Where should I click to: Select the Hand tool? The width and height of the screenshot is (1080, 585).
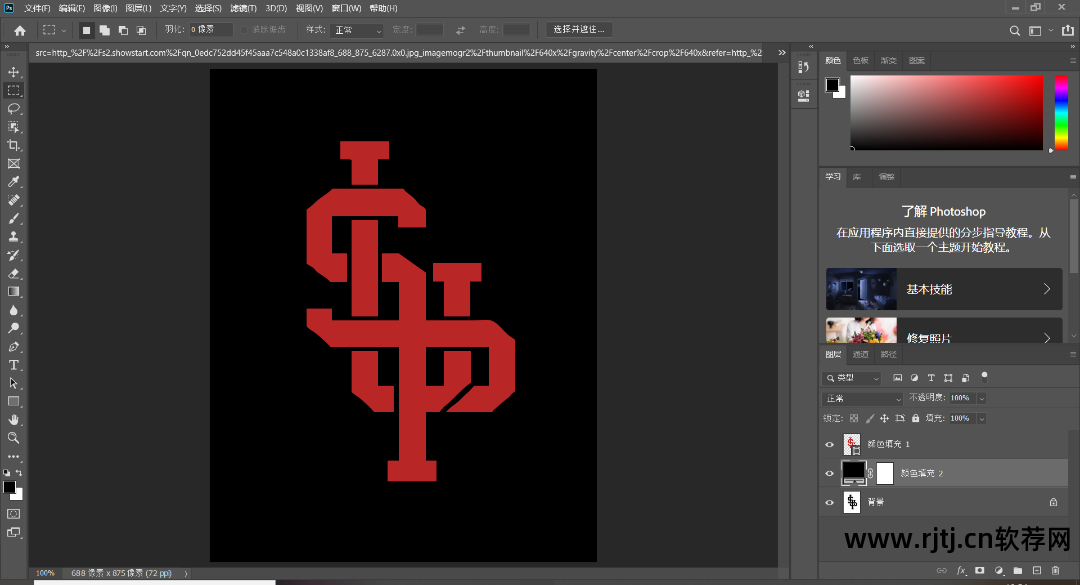[x=13, y=420]
